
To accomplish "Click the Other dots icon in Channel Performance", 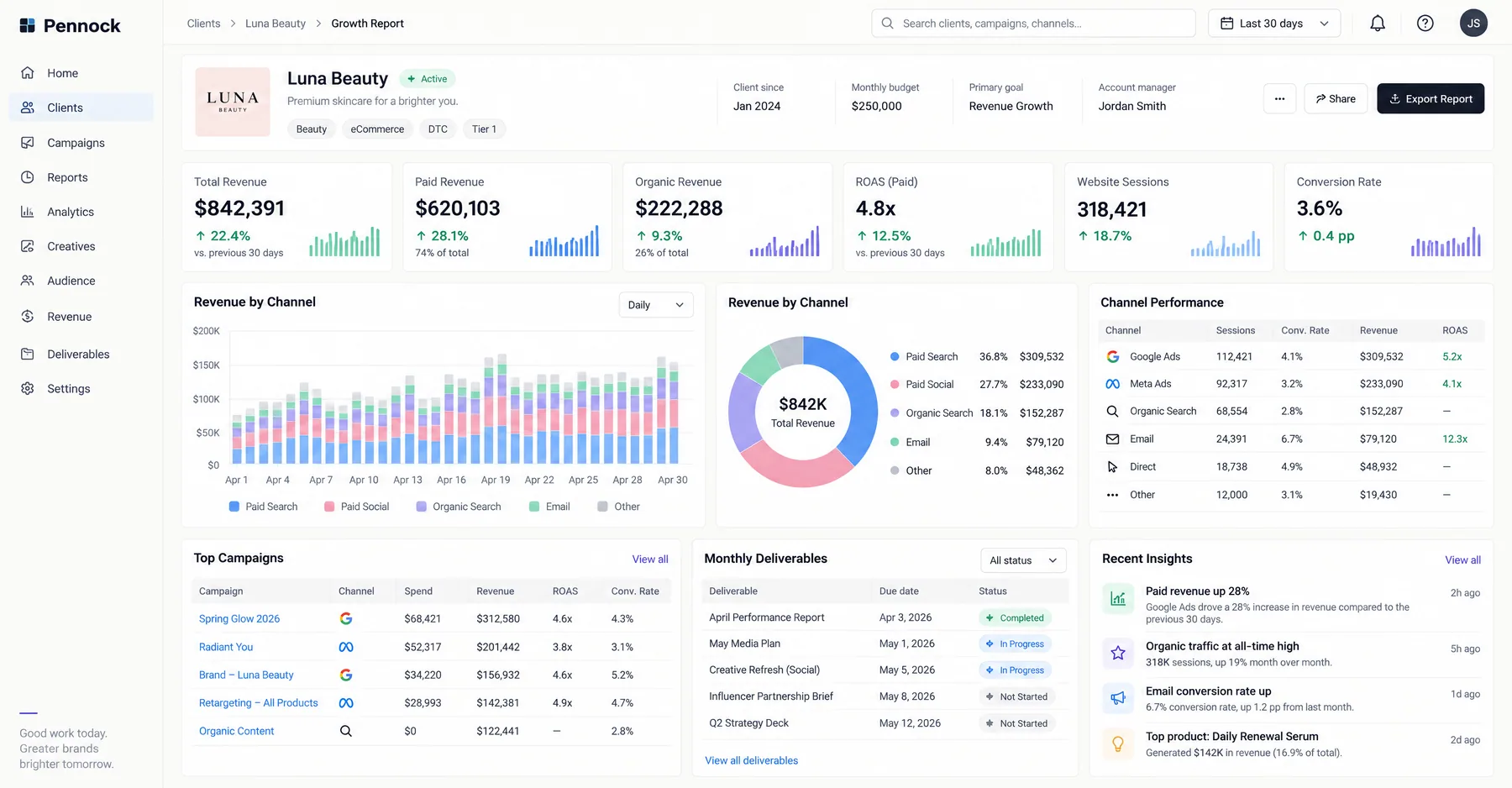I will pyautogui.click(x=1113, y=495).
